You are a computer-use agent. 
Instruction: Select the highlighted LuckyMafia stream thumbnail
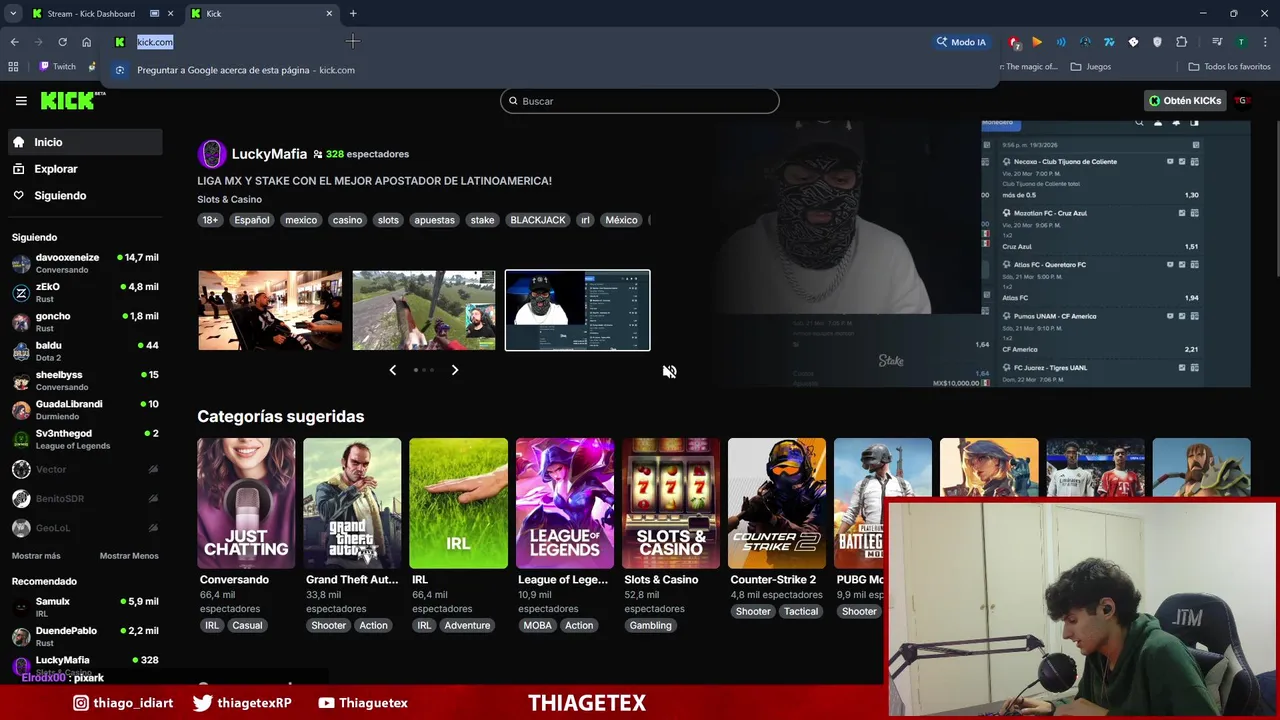[x=577, y=310]
